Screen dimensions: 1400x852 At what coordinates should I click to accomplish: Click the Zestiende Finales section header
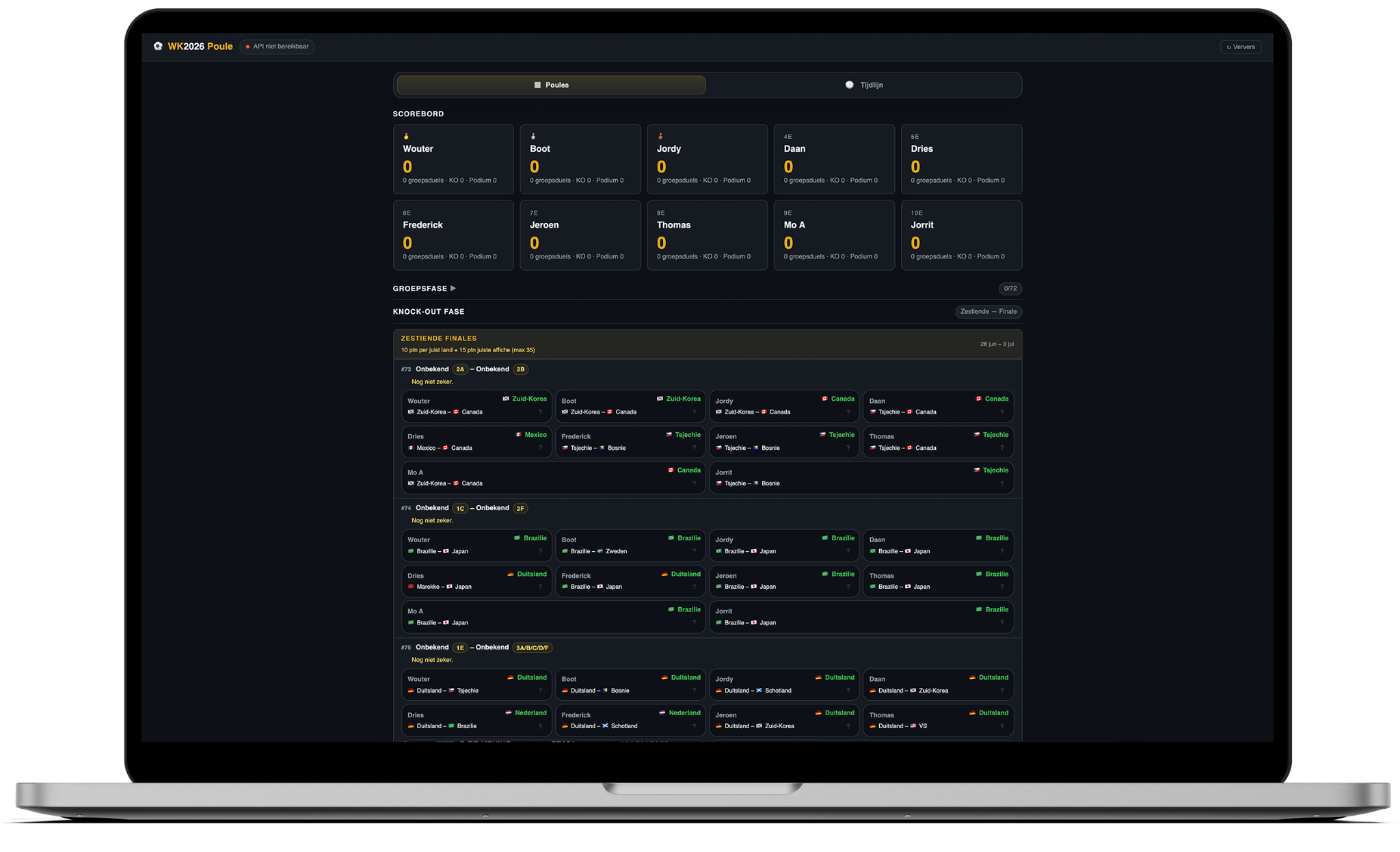[x=708, y=344]
